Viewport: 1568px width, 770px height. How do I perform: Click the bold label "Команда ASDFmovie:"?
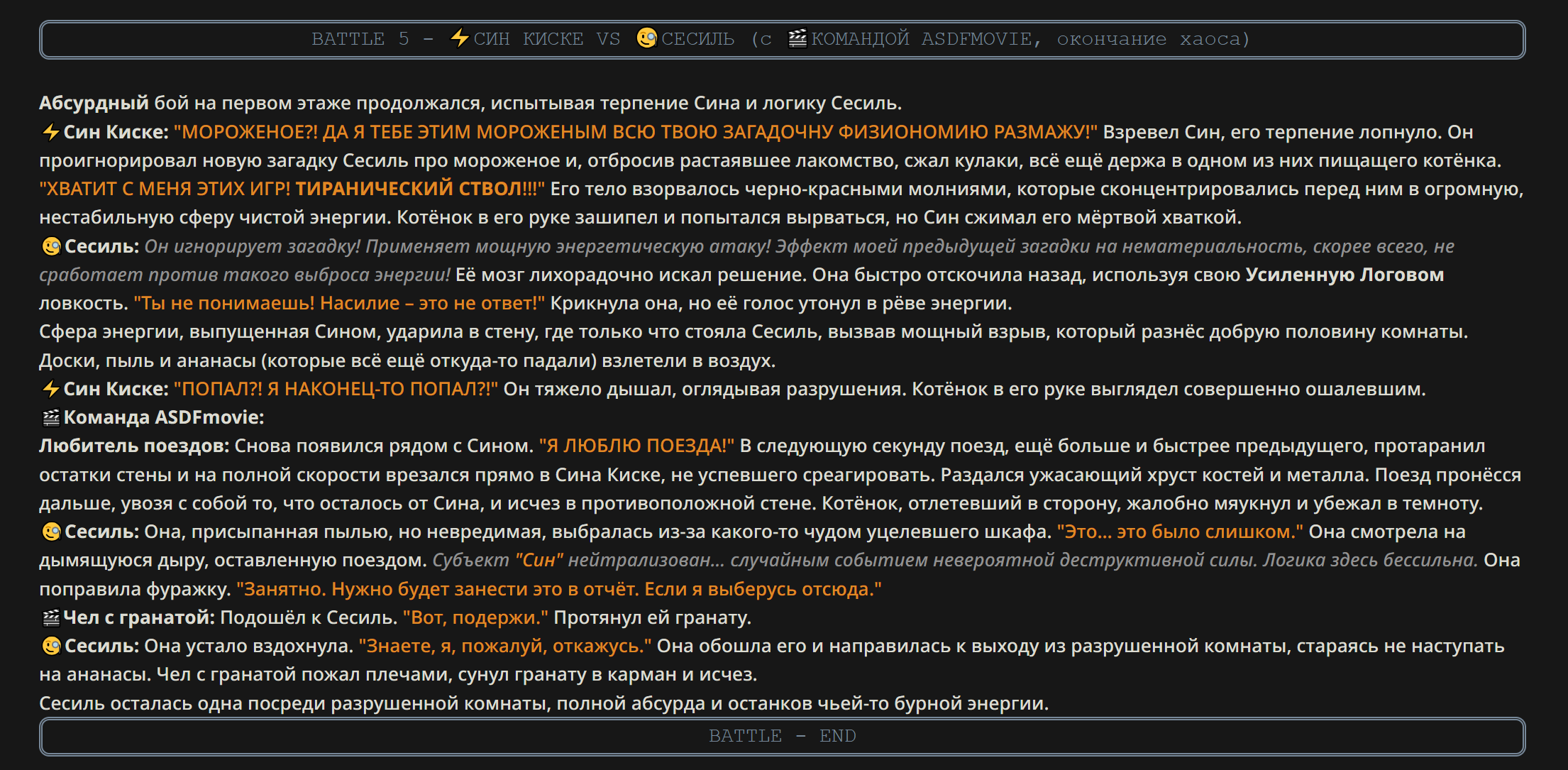(x=164, y=417)
